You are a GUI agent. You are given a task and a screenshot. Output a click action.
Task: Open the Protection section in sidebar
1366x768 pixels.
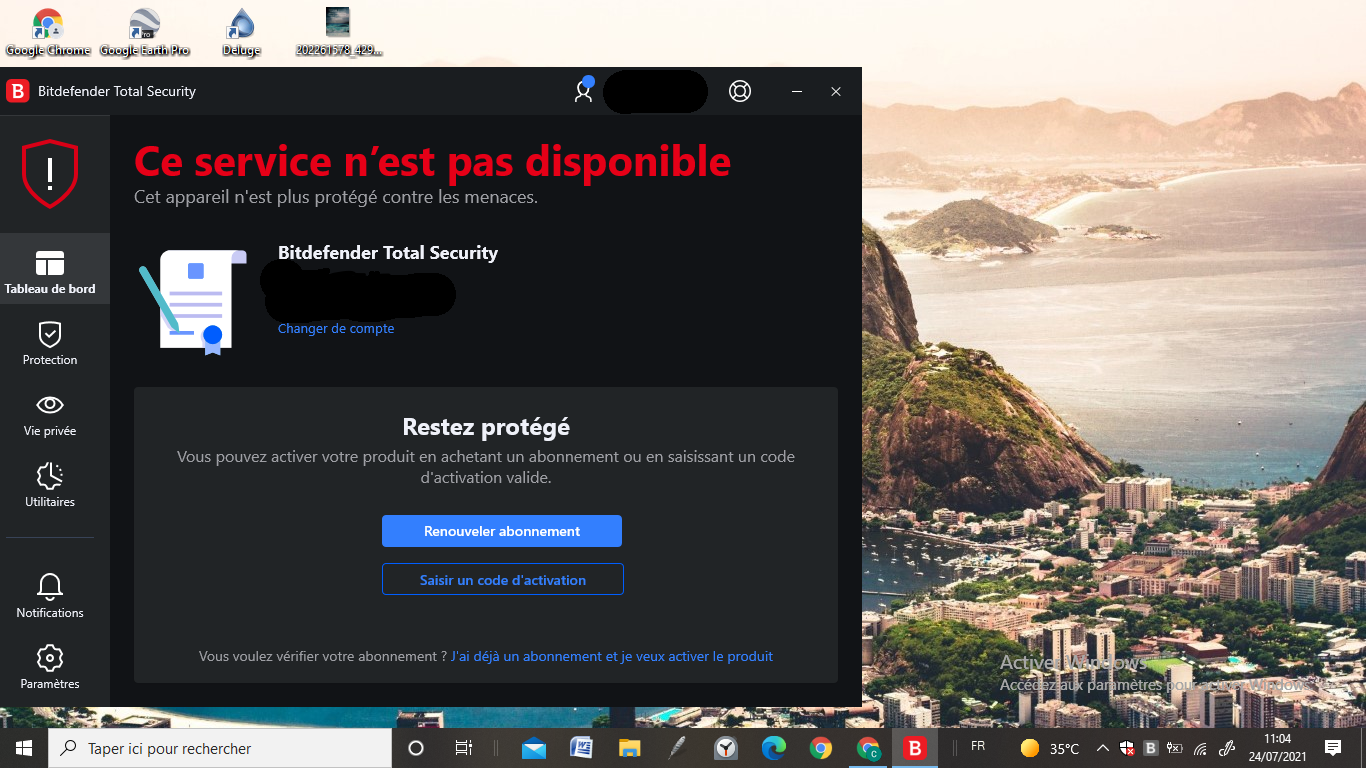50,343
